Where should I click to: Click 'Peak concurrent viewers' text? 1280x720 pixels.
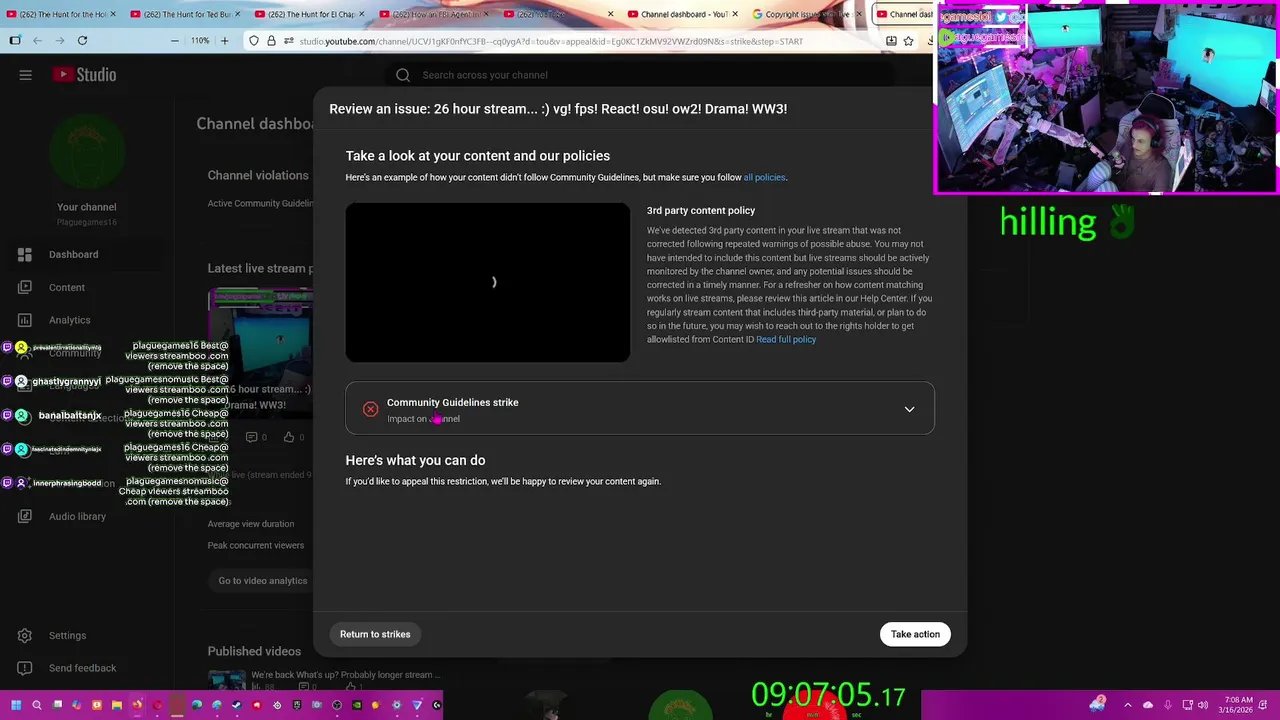point(256,546)
